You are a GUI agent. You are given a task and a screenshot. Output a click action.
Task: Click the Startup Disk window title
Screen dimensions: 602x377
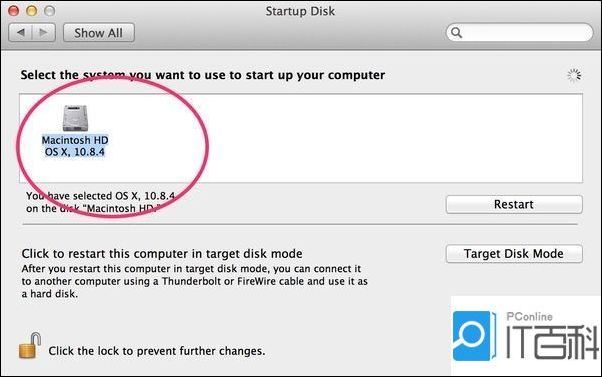click(x=300, y=11)
